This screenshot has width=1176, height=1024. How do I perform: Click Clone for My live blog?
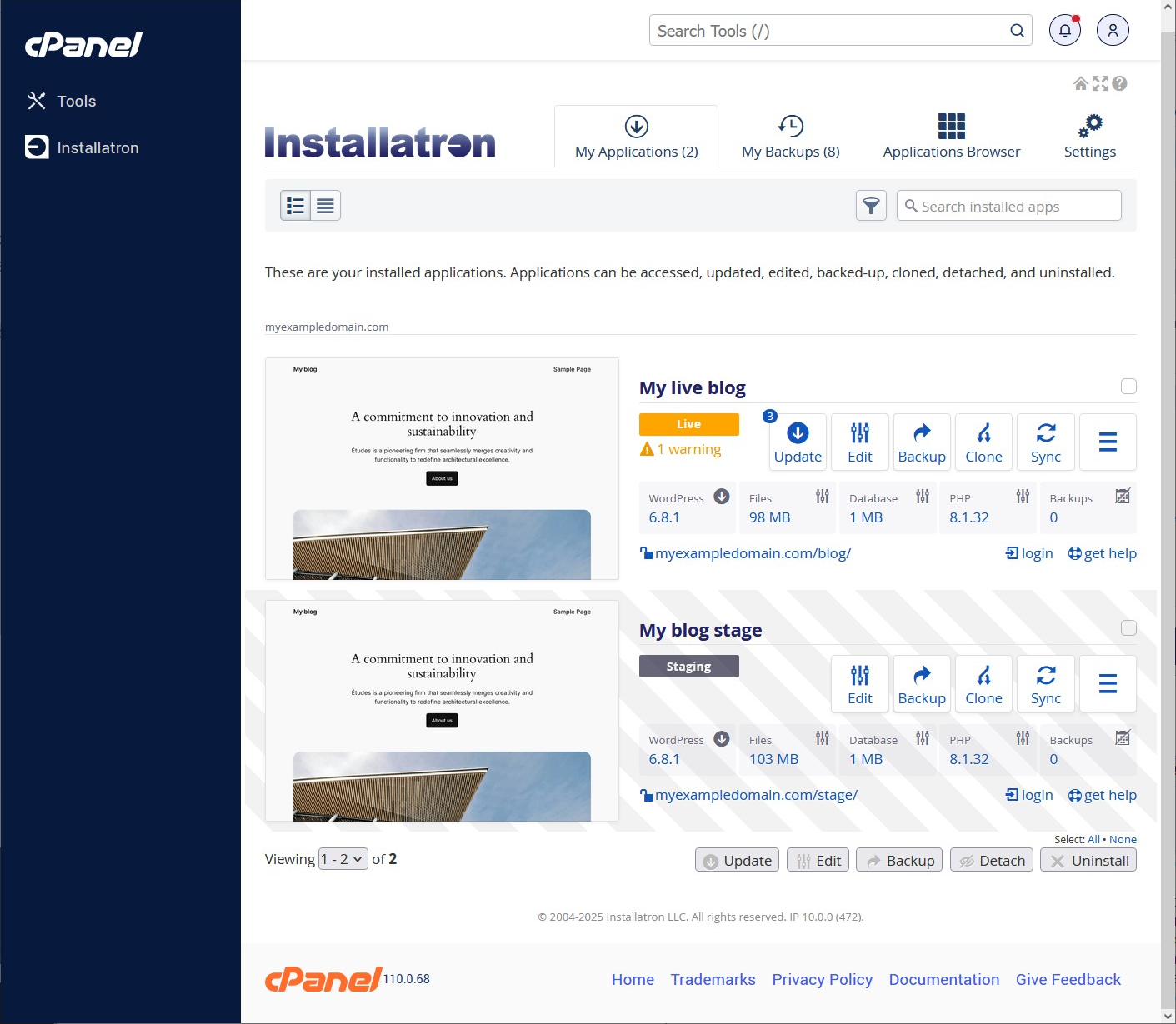point(983,442)
